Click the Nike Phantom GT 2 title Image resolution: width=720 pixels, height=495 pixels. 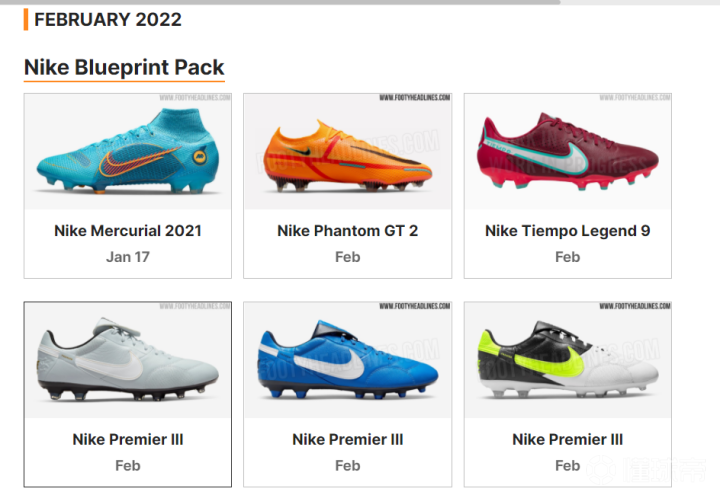point(348,231)
